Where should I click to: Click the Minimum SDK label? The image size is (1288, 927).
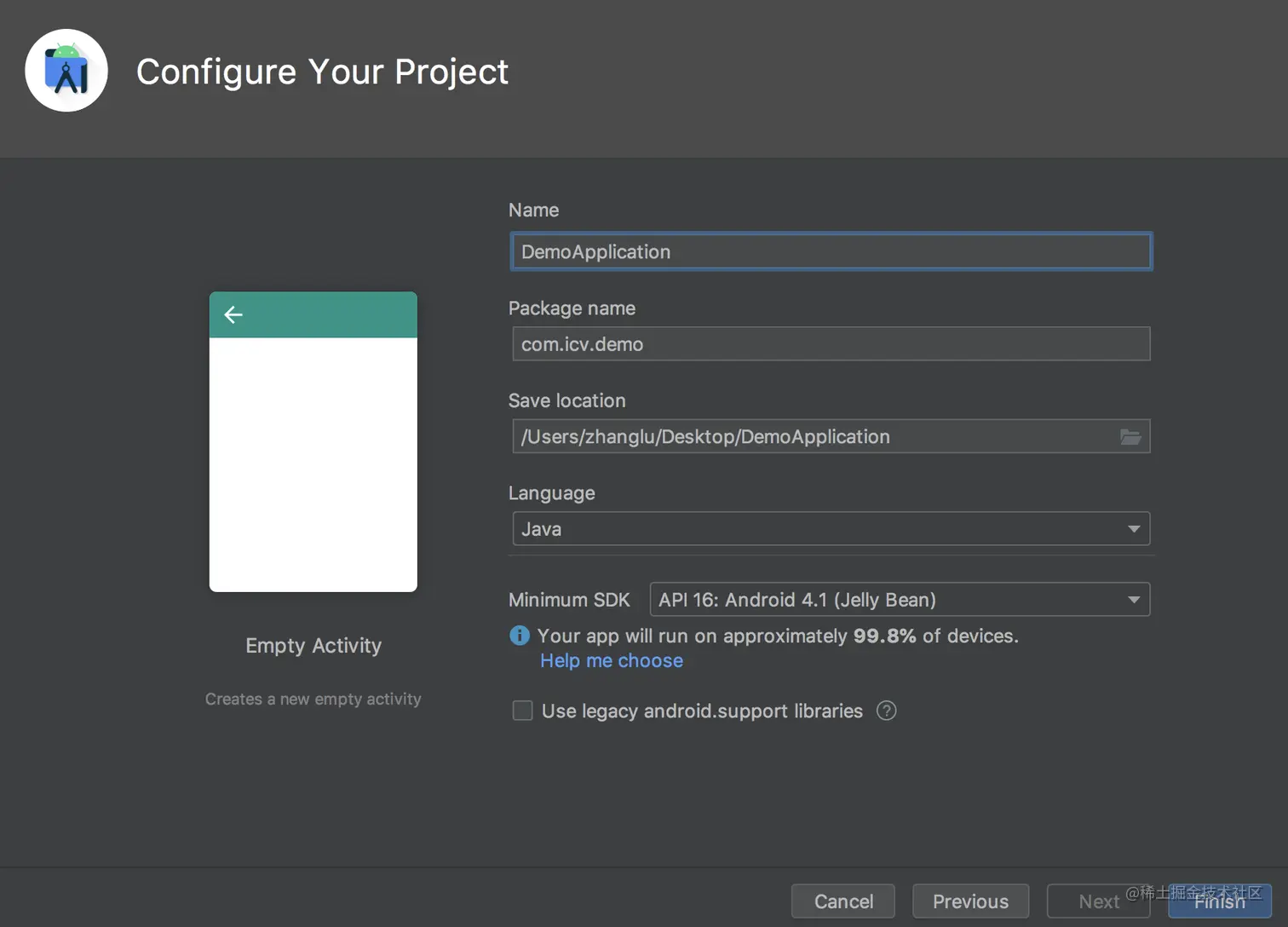tap(569, 600)
